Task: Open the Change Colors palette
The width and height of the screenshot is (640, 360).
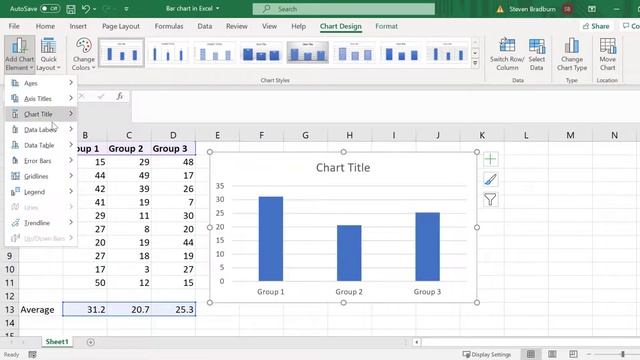Action: click(x=84, y=54)
